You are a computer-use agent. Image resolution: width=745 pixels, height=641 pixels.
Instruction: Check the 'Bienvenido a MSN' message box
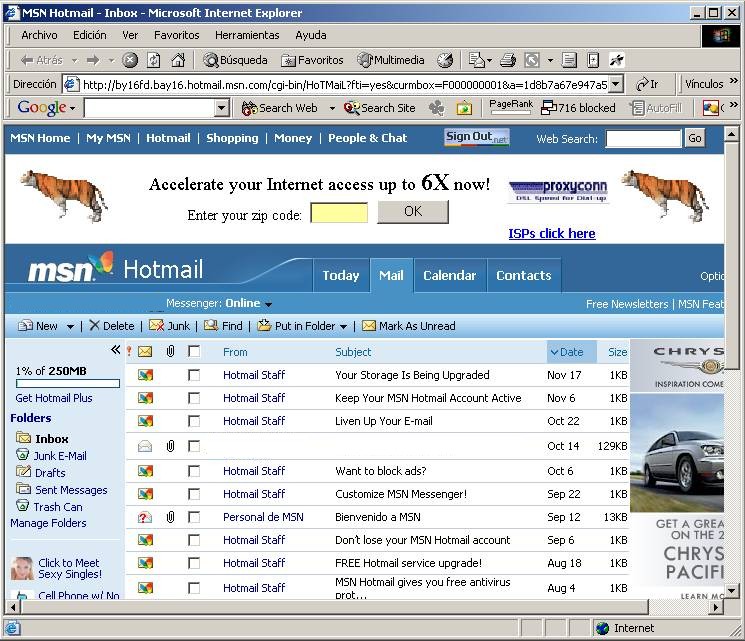point(194,517)
